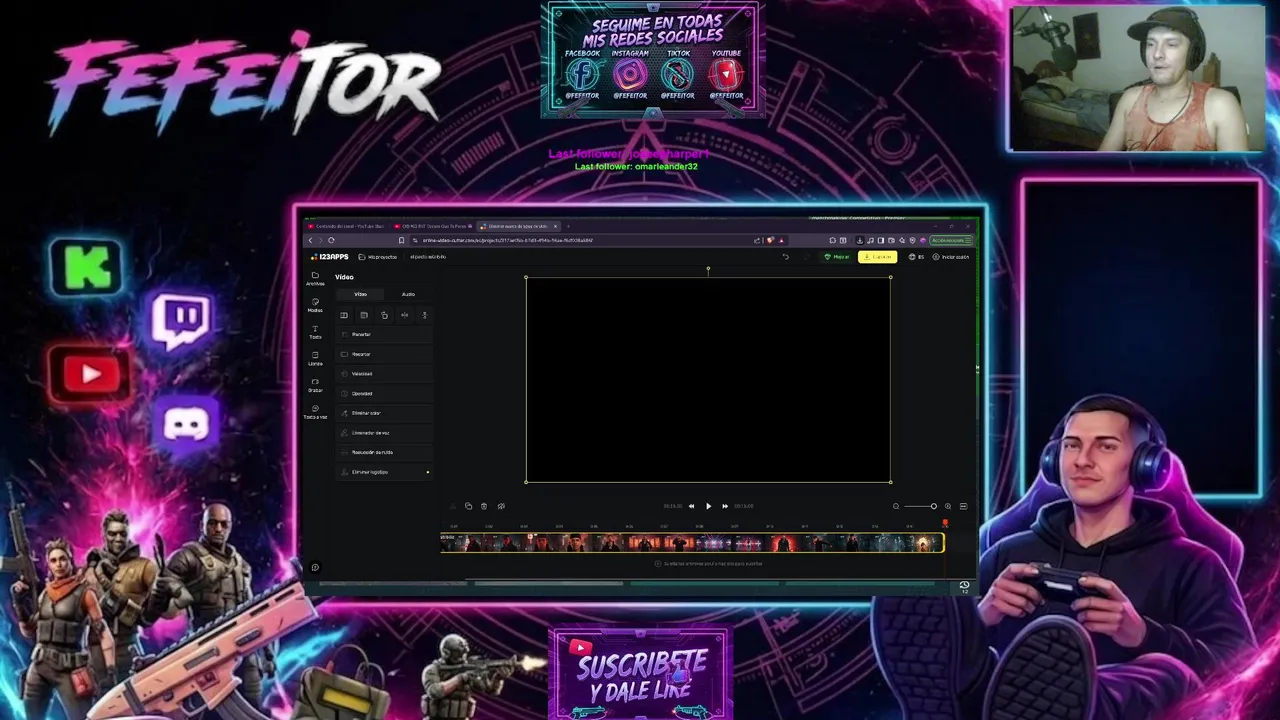Click the duplicate clip icon above the timeline
The image size is (1280, 720).
click(x=468, y=506)
